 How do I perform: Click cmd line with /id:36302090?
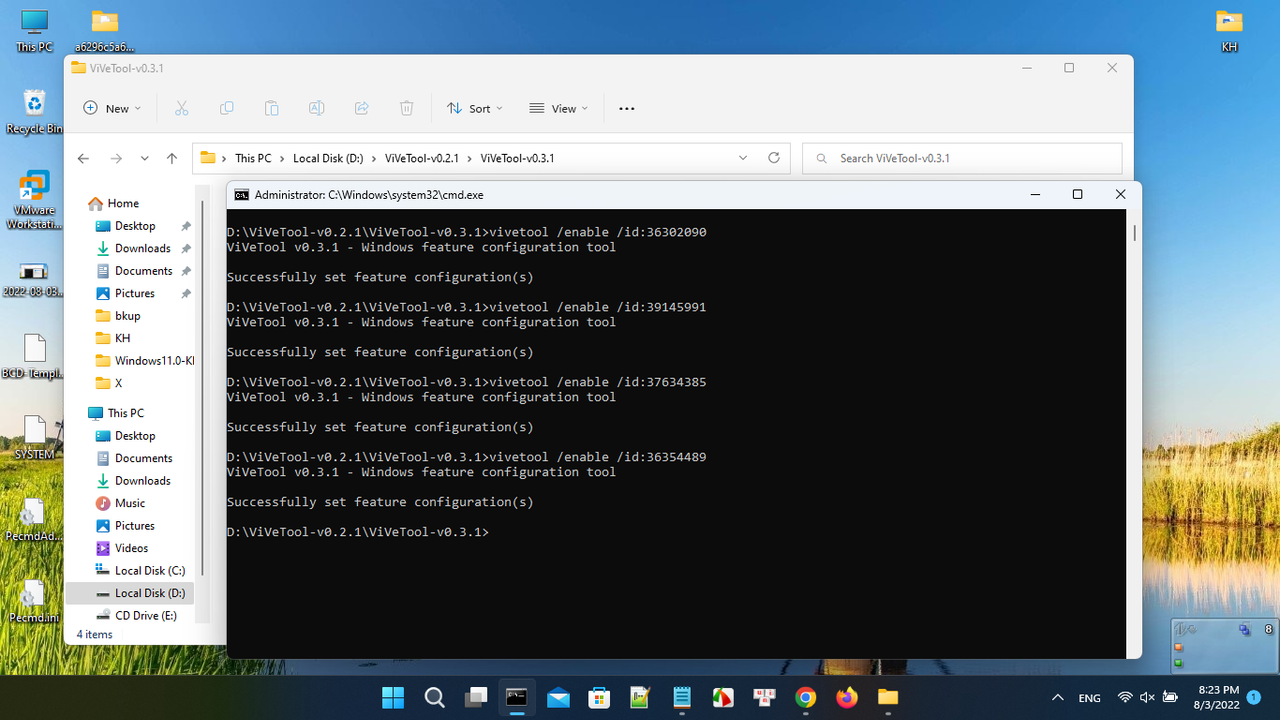[467, 232]
